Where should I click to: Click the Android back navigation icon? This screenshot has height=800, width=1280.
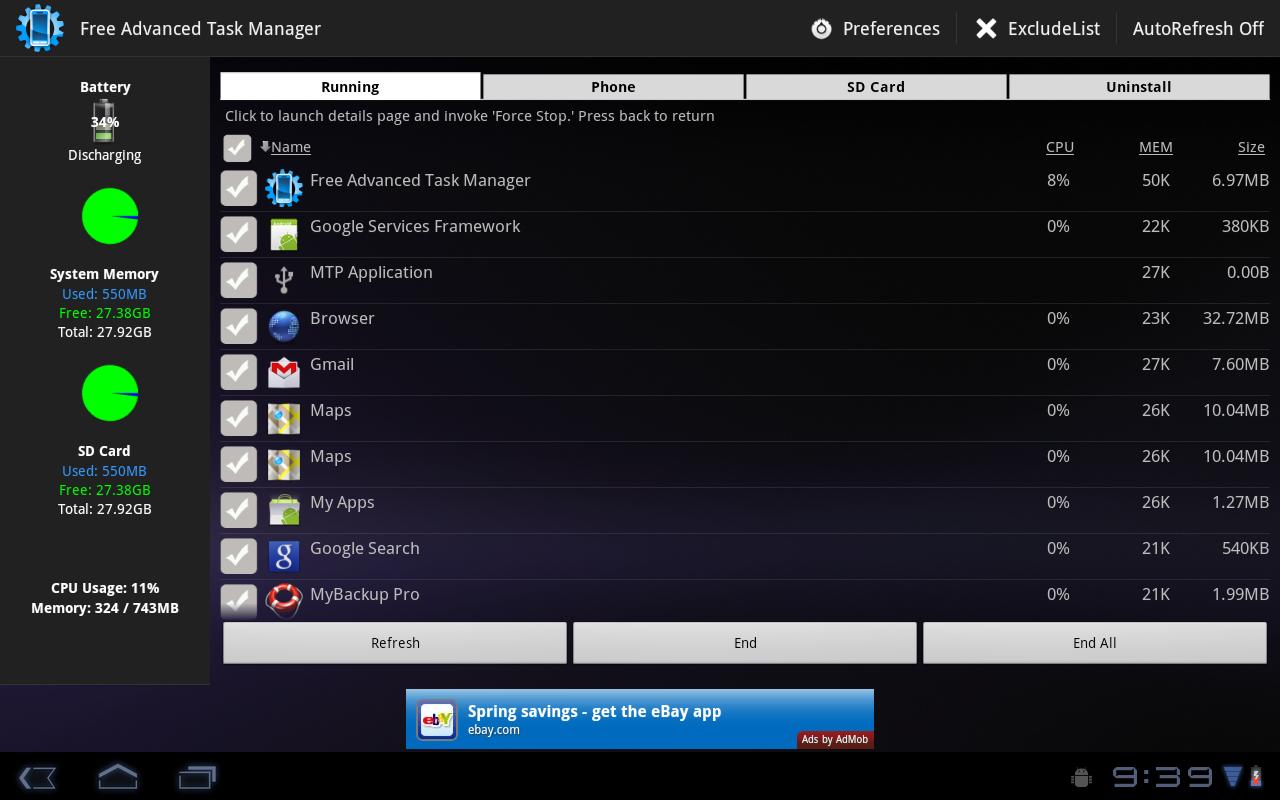point(37,777)
